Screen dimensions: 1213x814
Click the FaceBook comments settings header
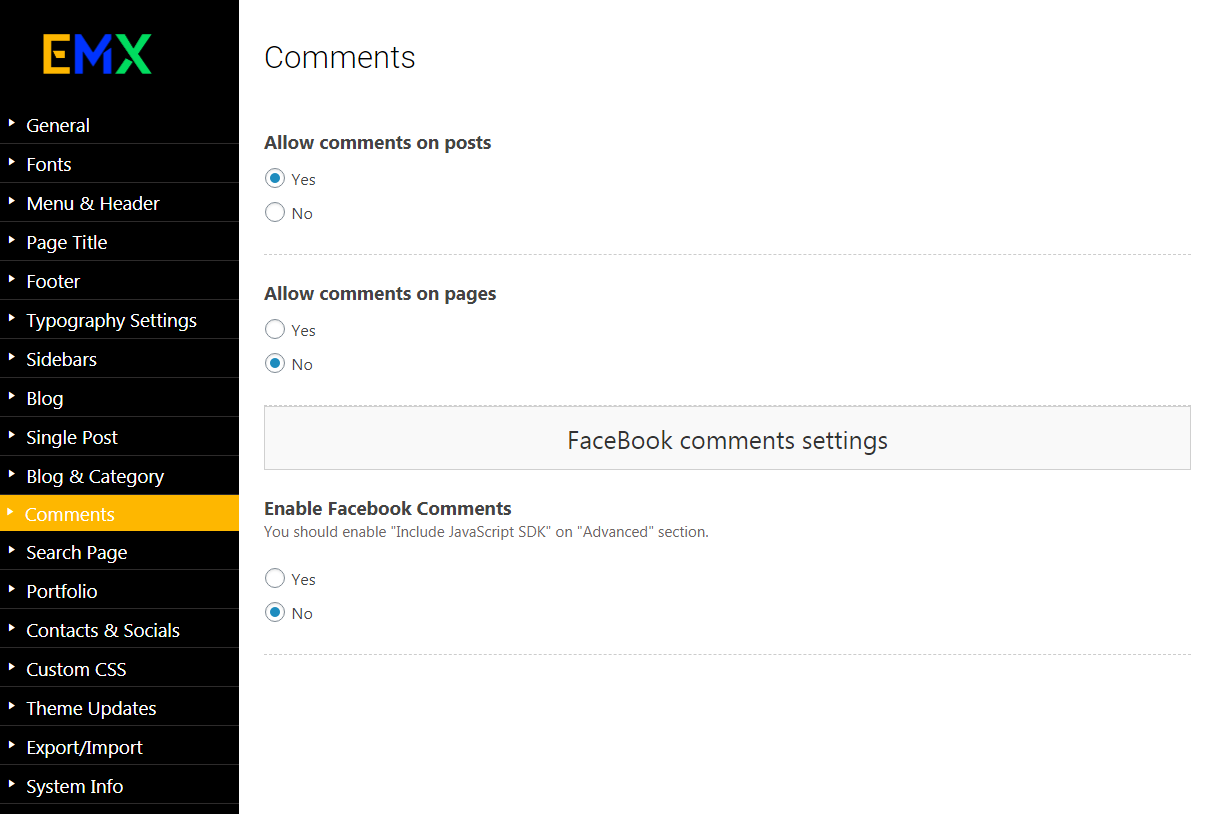tap(727, 440)
